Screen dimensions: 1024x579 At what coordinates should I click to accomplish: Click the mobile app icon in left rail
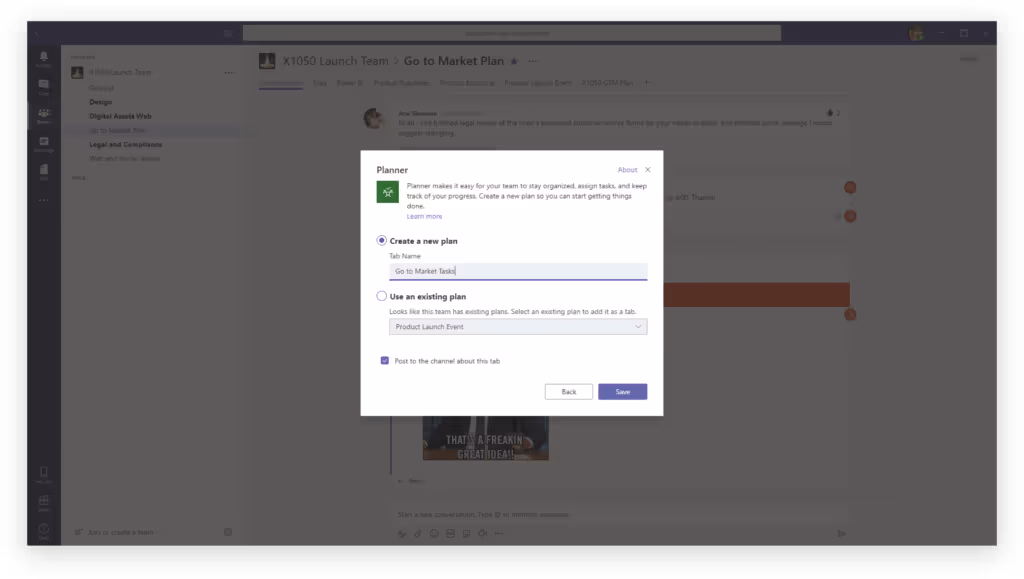[44, 474]
